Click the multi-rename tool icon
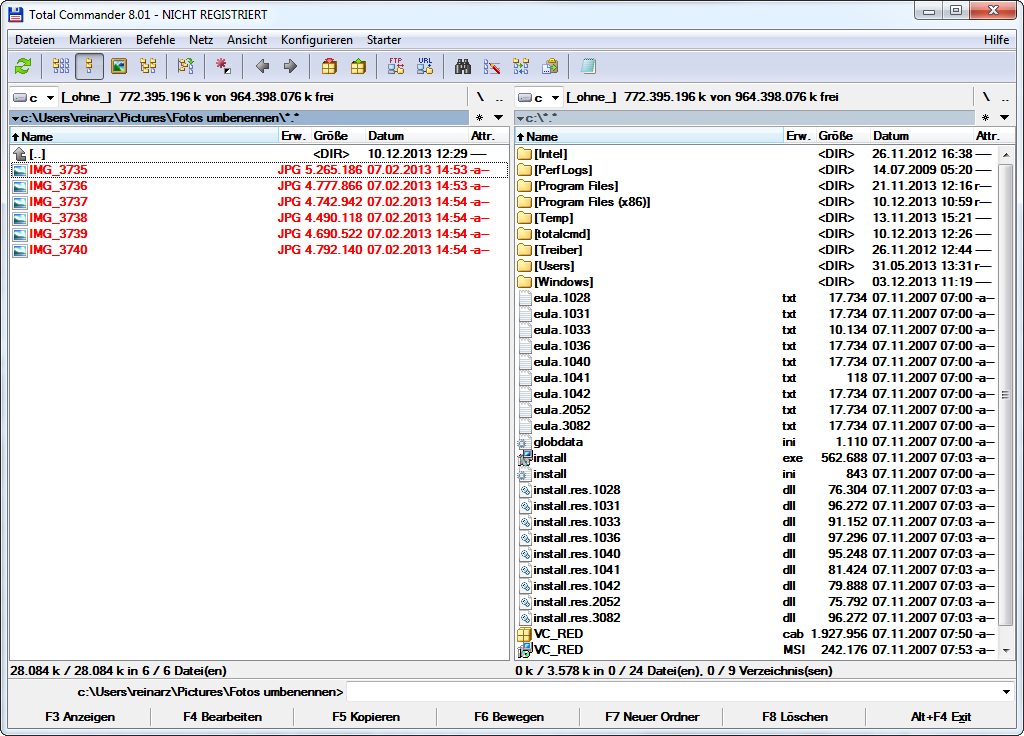 (492, 67)
